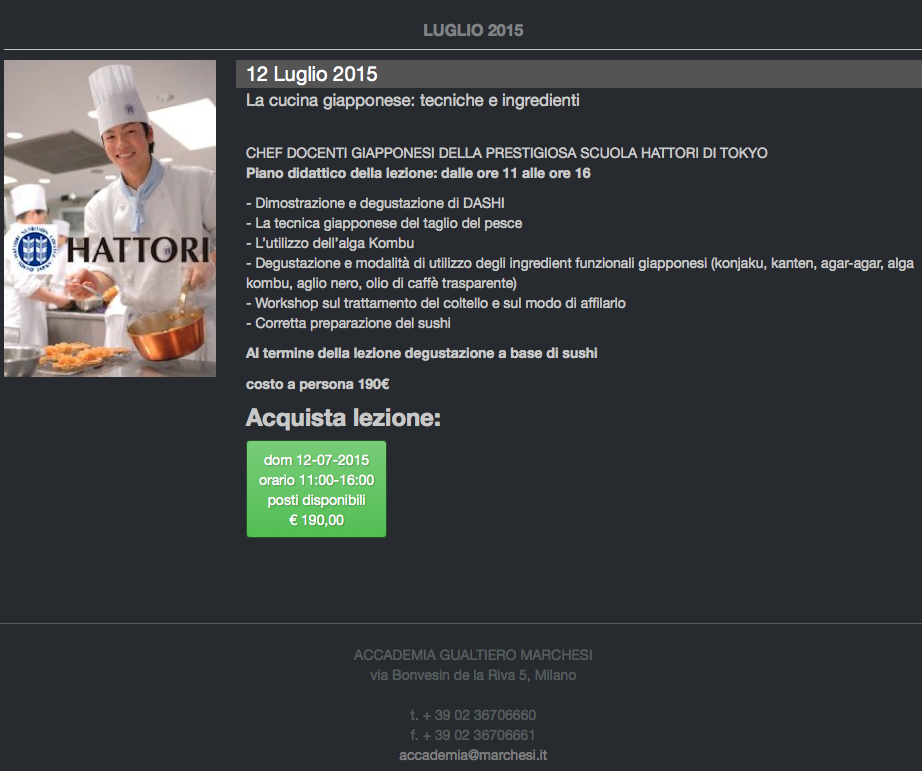The height and width of the screenshot is (771, 922).
Task: Click the telephone number '+ 39 02 36706660'
Action: [x=479, y=715]
